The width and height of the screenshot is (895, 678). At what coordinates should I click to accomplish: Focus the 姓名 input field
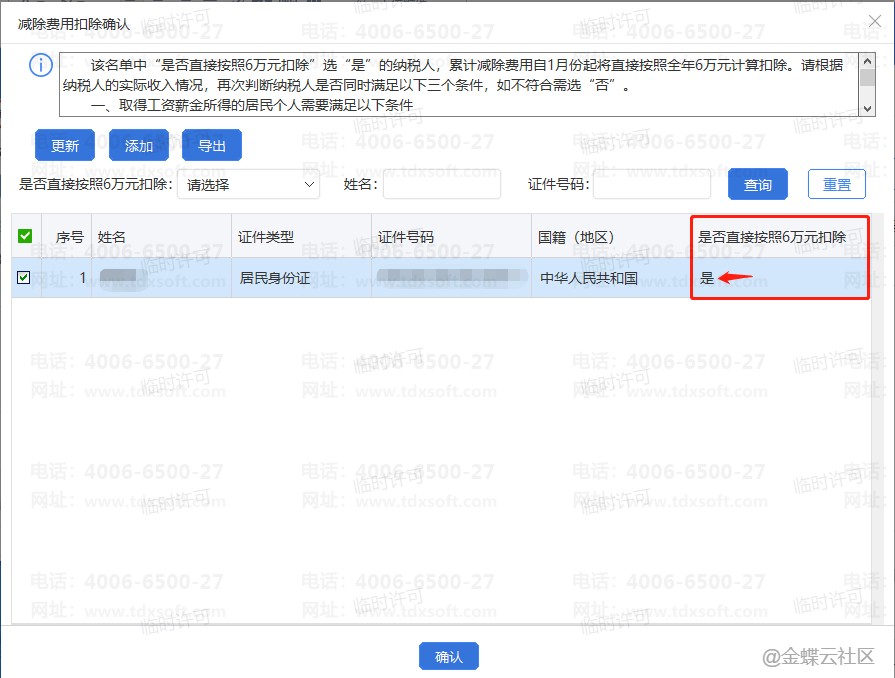(441, 184)
